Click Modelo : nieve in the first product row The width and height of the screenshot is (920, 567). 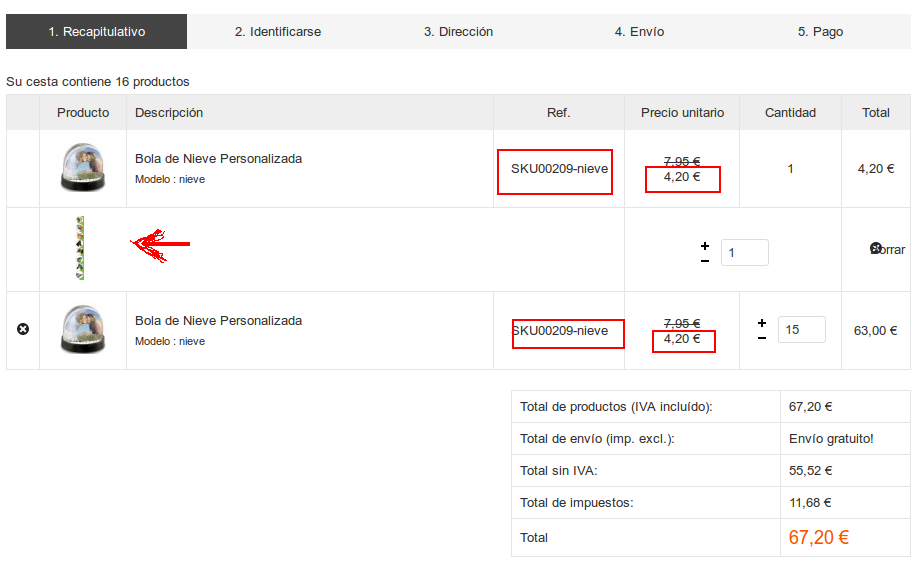[170, 180]
